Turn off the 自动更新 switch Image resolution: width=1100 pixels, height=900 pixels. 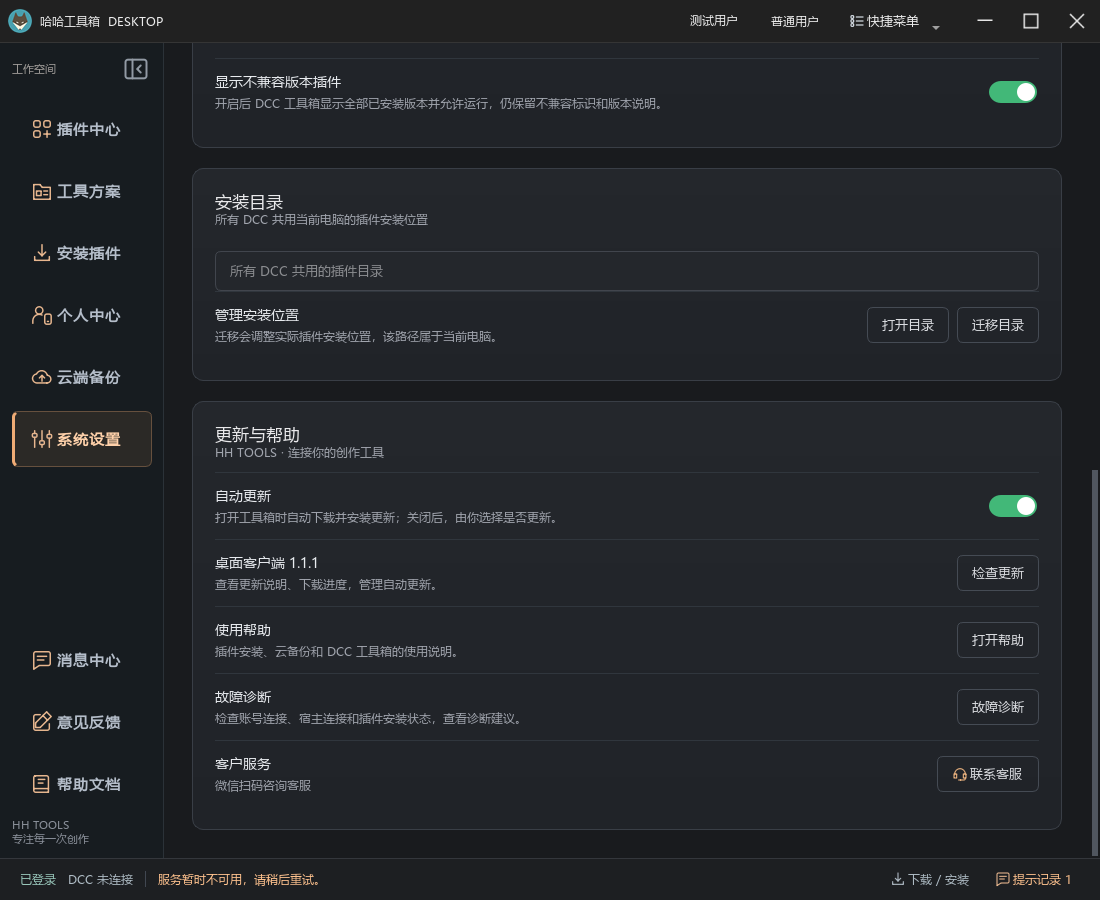point(1012,506)
